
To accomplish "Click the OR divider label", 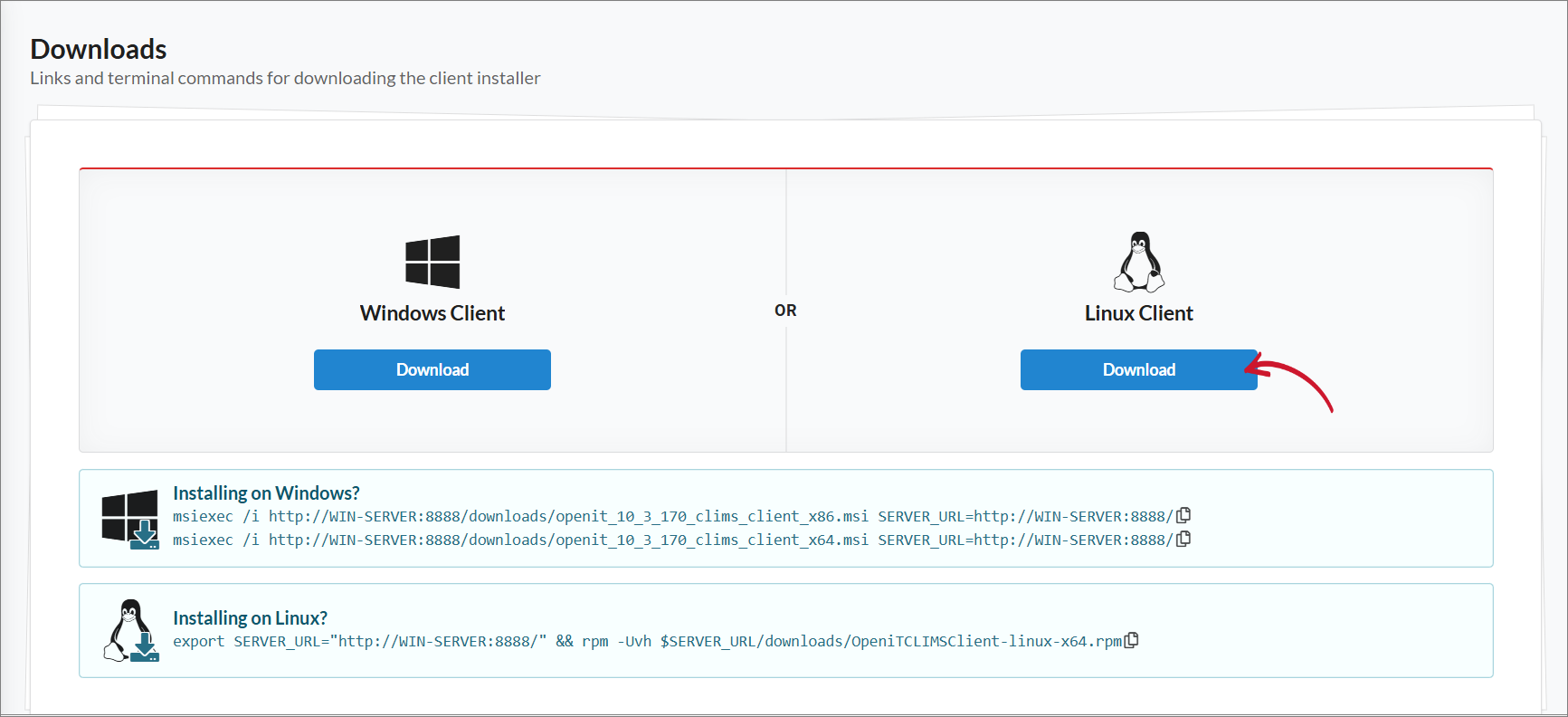I will click(x=785, y=311).
